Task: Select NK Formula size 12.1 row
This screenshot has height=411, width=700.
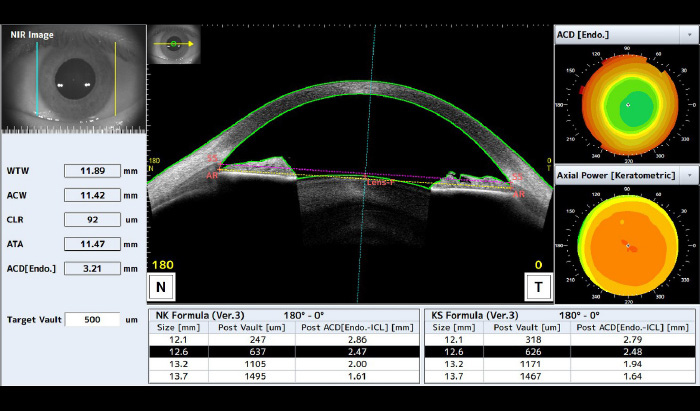Action: [284, 340]
